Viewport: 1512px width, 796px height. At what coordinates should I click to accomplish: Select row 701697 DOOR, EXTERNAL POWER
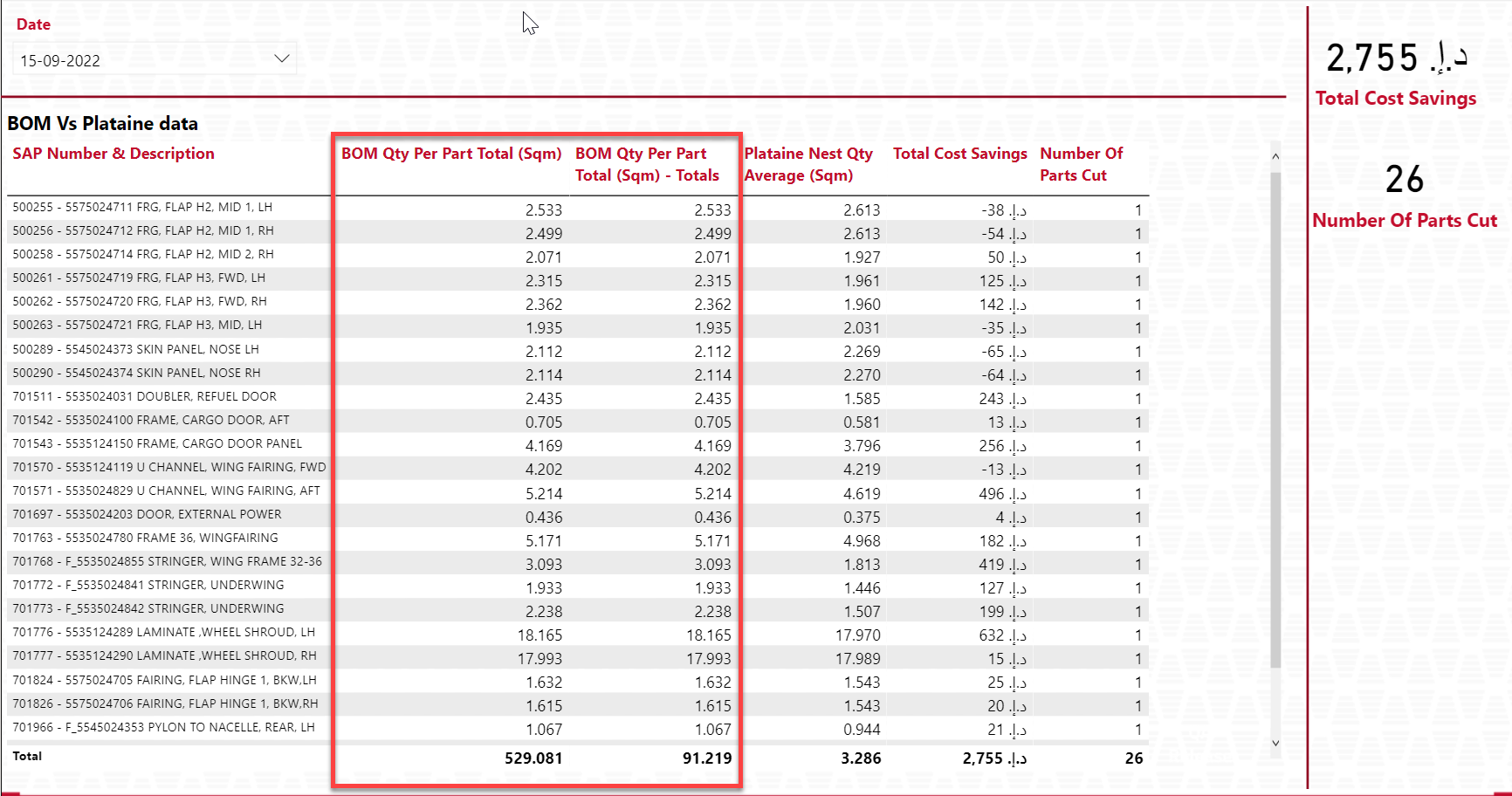[147, 514]
